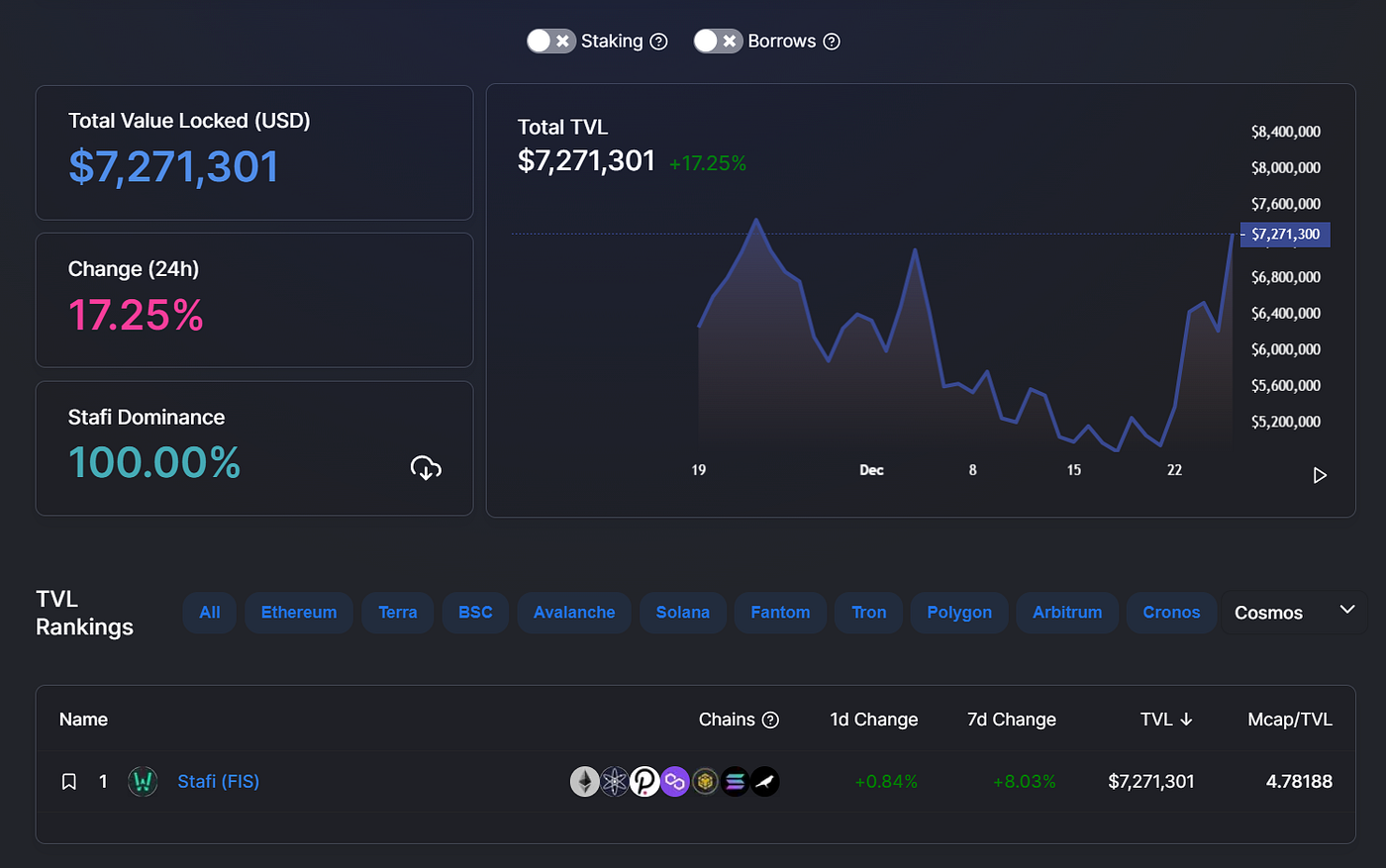This screenshot has width=1386, height=868.
Task: Click the TVL Rankings heading
Action: click(x=84, y=613)
